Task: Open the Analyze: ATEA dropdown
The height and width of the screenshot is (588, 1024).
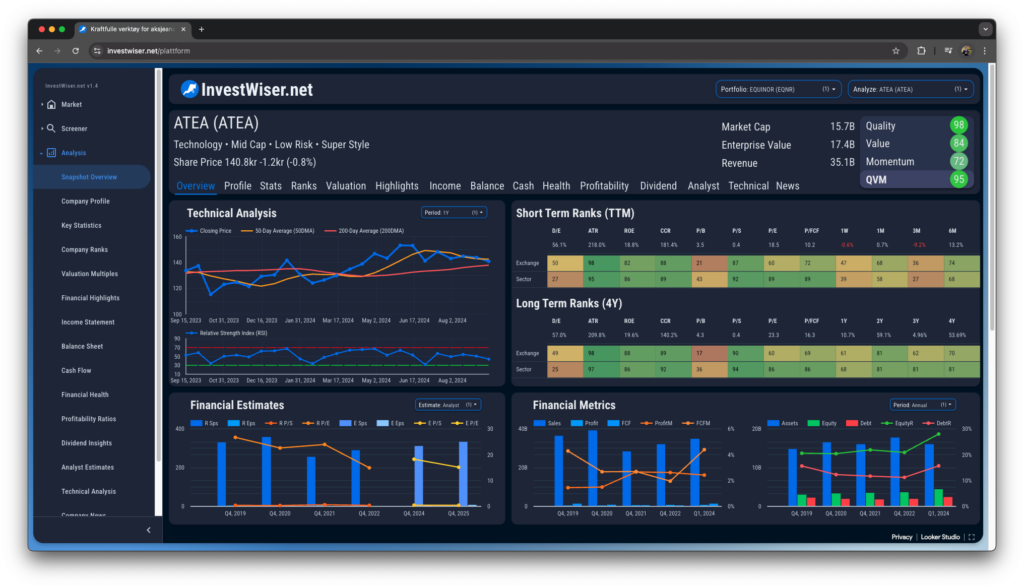Action: (x=910, y=90)
